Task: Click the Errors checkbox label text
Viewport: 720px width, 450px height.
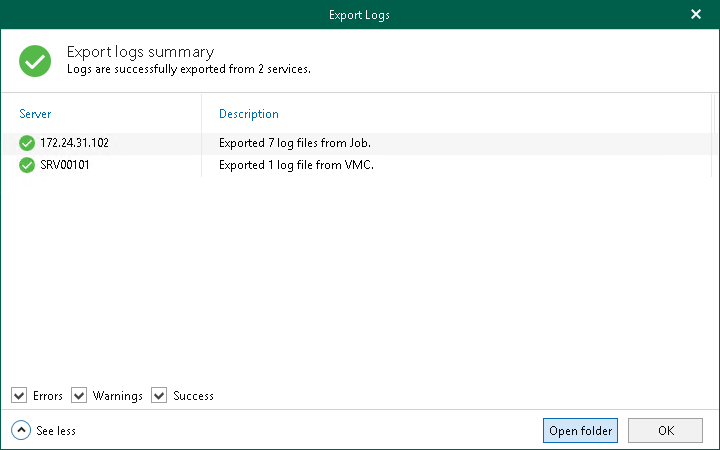Action: click(x=48, y=396)
